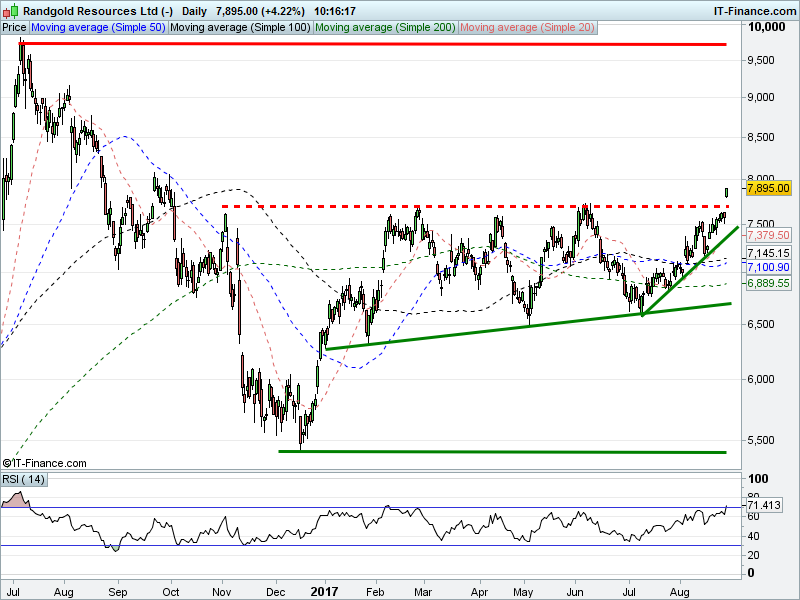Viewport: 800px width, 600px height.
Task: Click the Daily timeframe label
Action: click(194, 11)
